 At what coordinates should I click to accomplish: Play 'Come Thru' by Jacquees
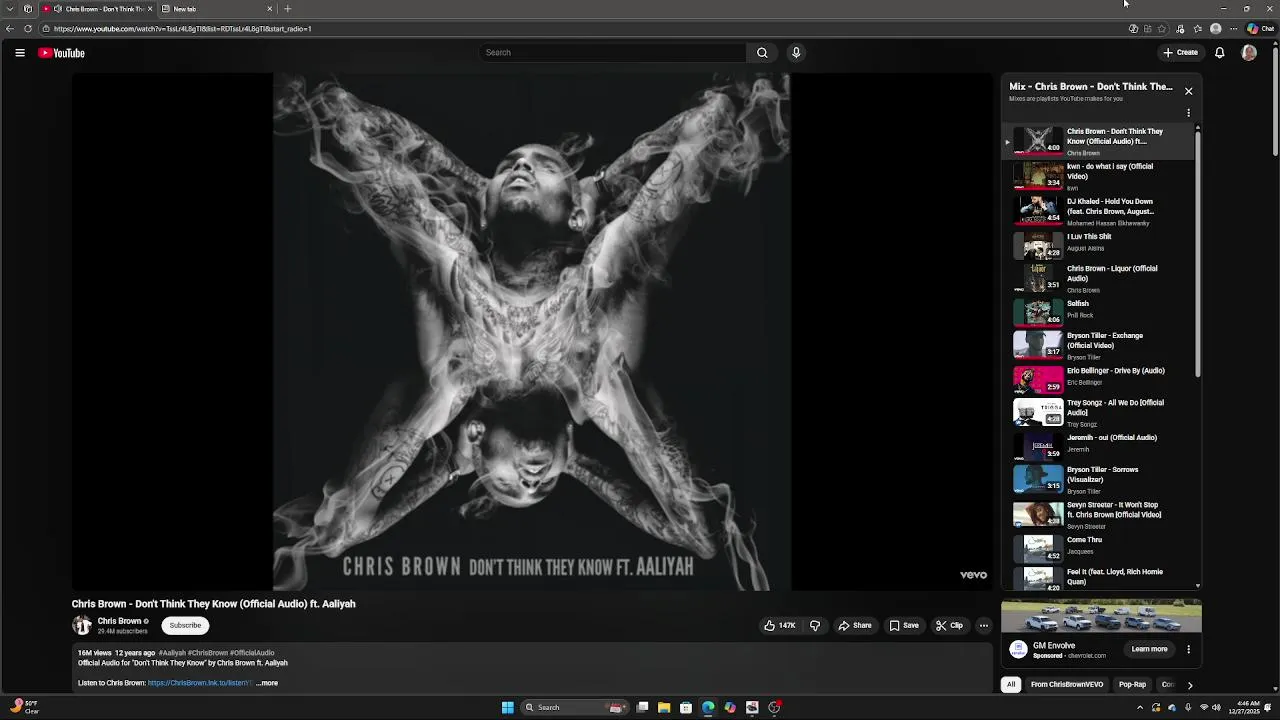pyautogui.click(x=1098, y=547)
